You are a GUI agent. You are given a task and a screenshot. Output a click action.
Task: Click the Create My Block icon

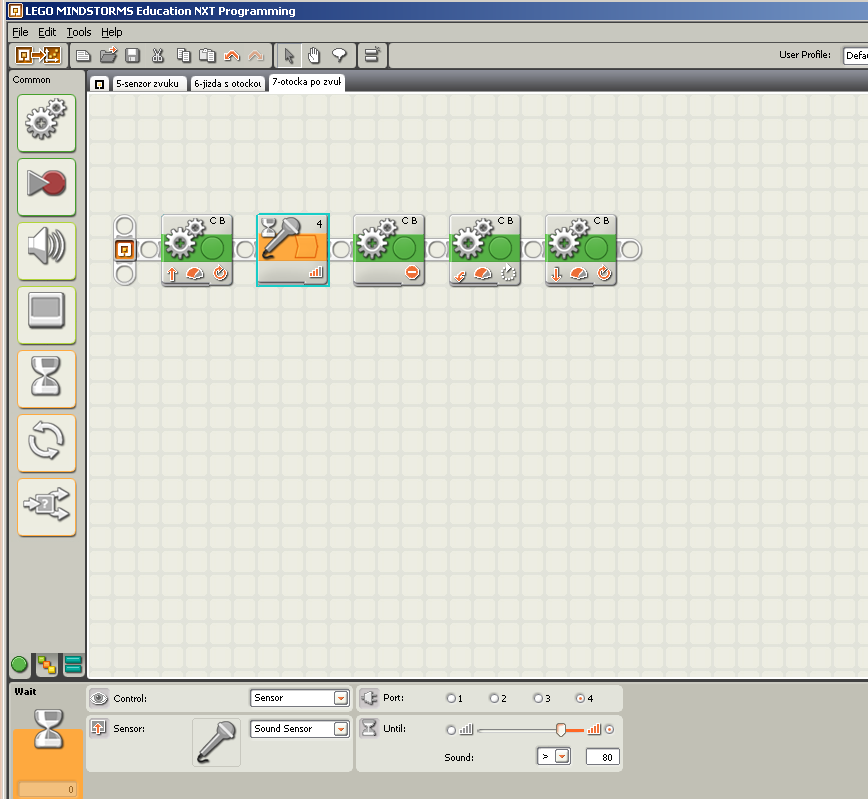coord(372,55)
